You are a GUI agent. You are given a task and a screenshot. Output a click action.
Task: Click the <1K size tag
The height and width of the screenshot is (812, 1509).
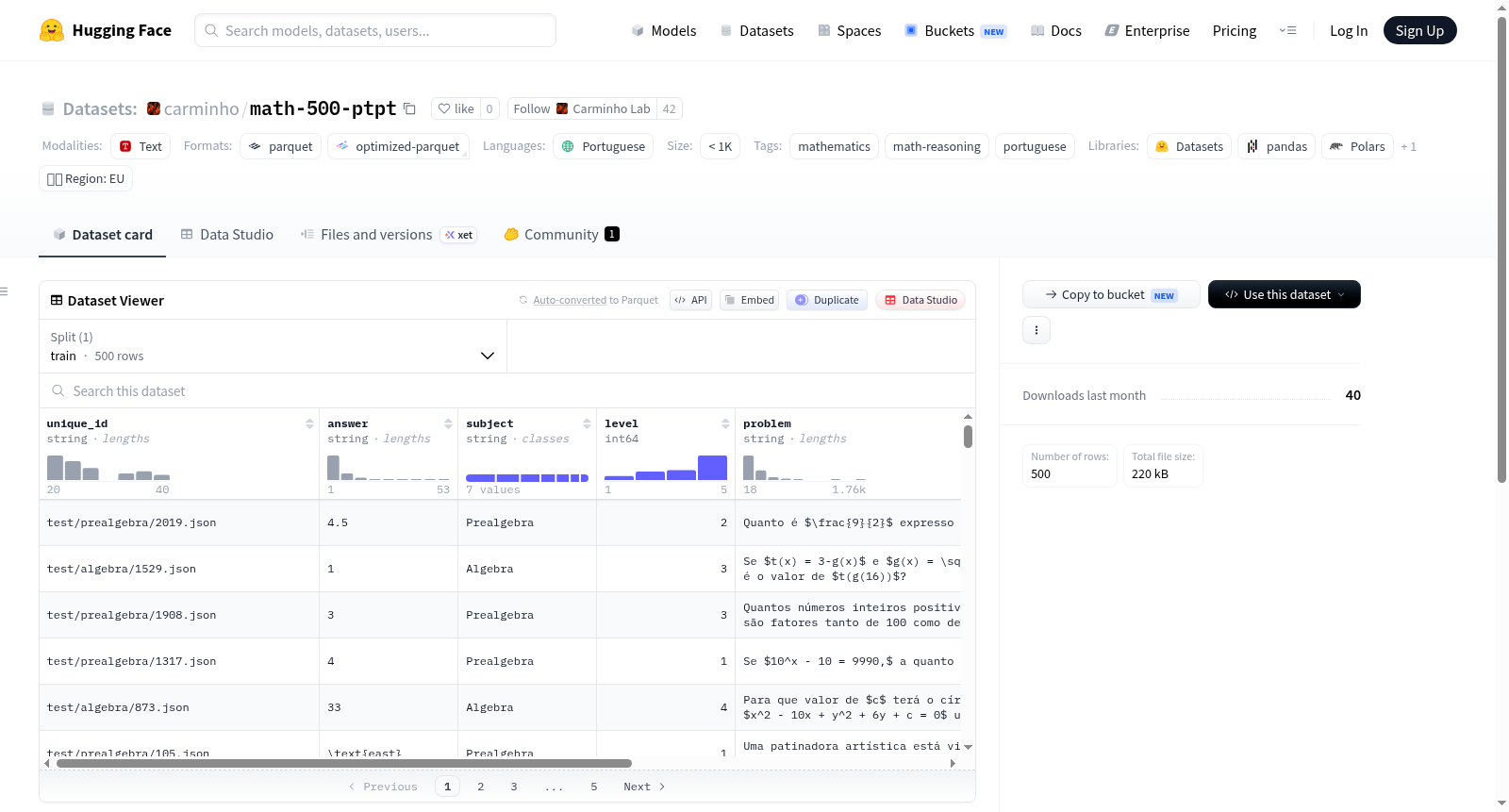click(721, 146)
